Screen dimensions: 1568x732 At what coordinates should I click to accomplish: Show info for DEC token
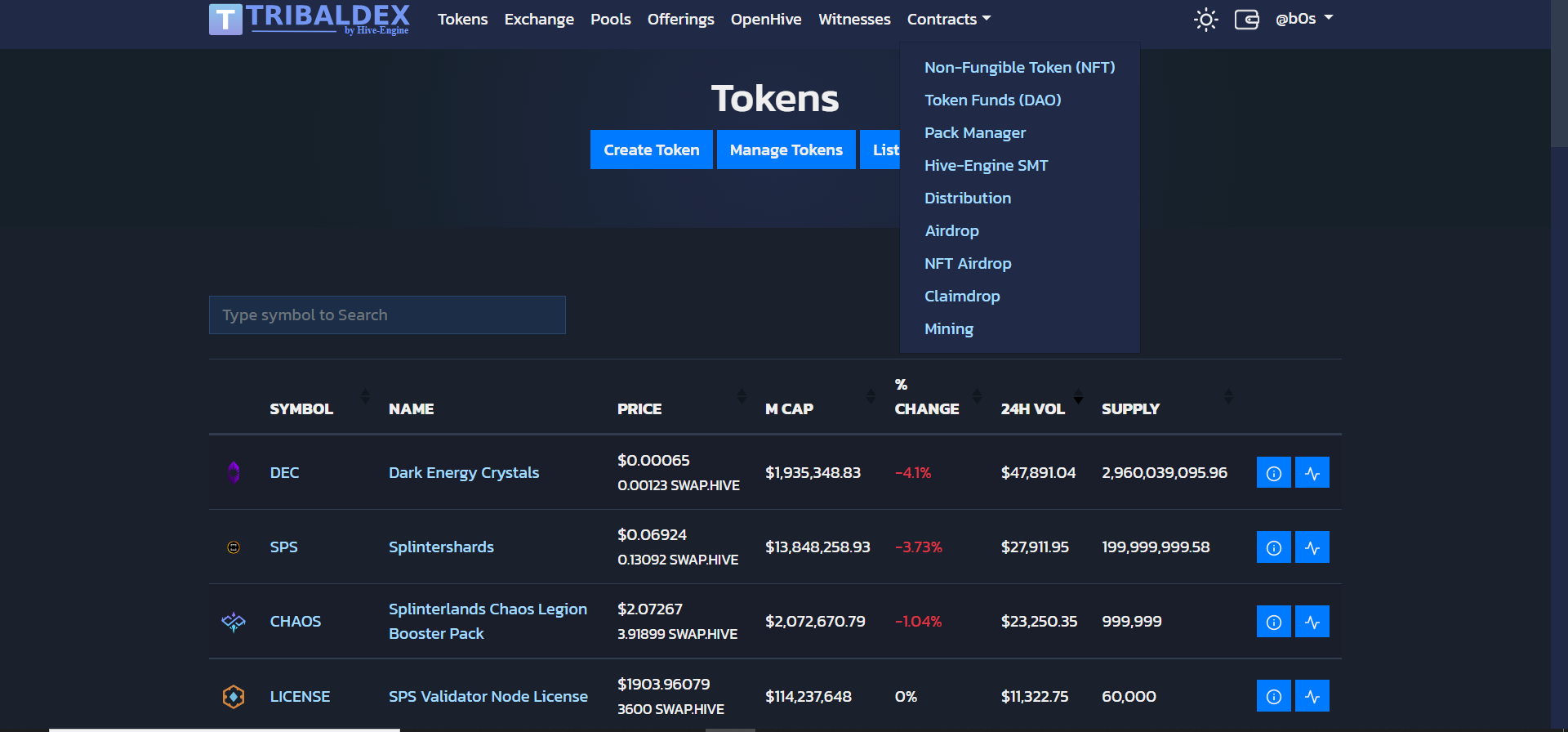pyautogui.click(x=1273, y=472)
